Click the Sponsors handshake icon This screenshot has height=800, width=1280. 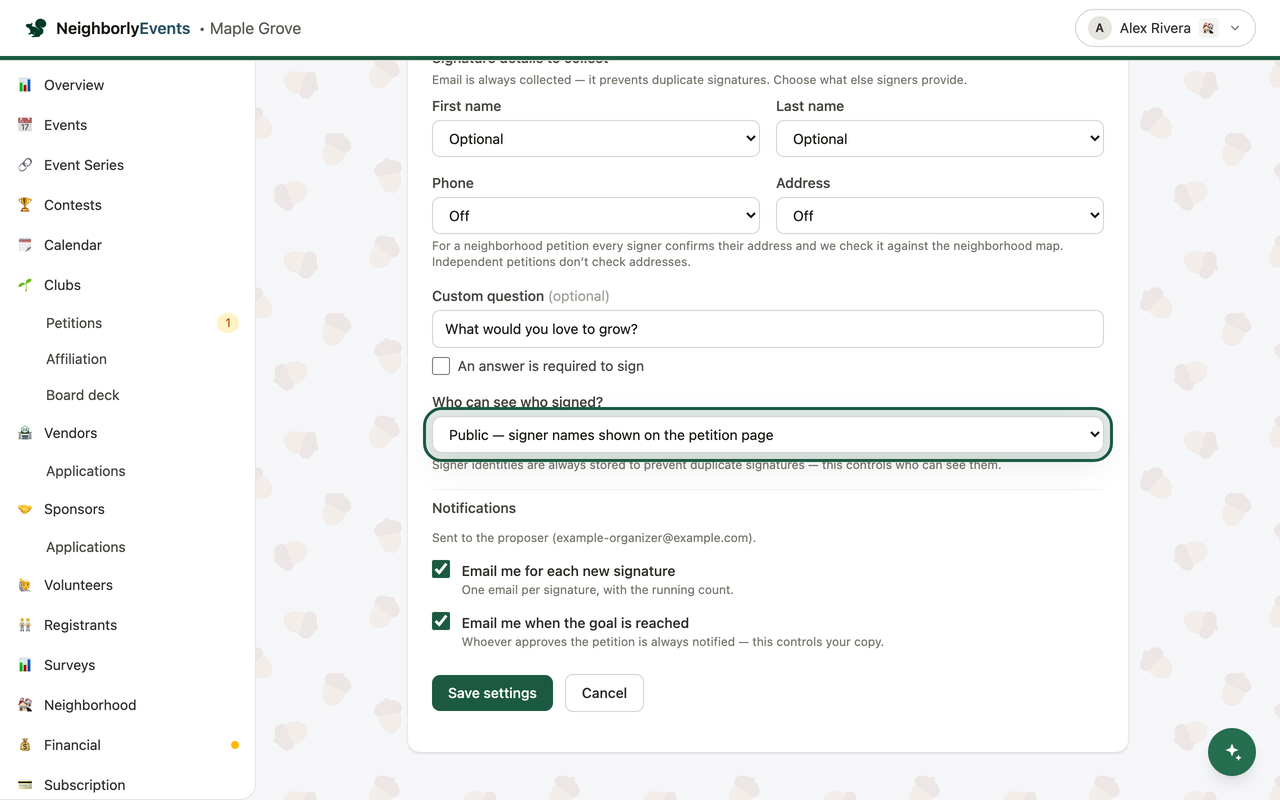[x=25, y=509]
